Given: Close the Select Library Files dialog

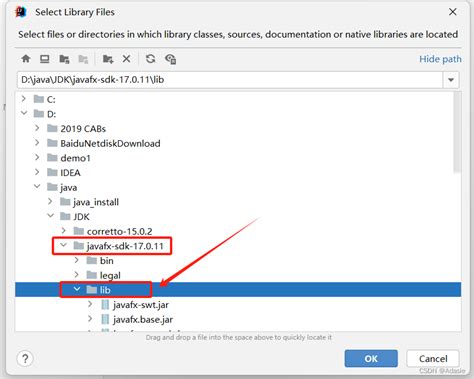Looking at the screenshot, I should pyautogui.click(x=452, y=12).
